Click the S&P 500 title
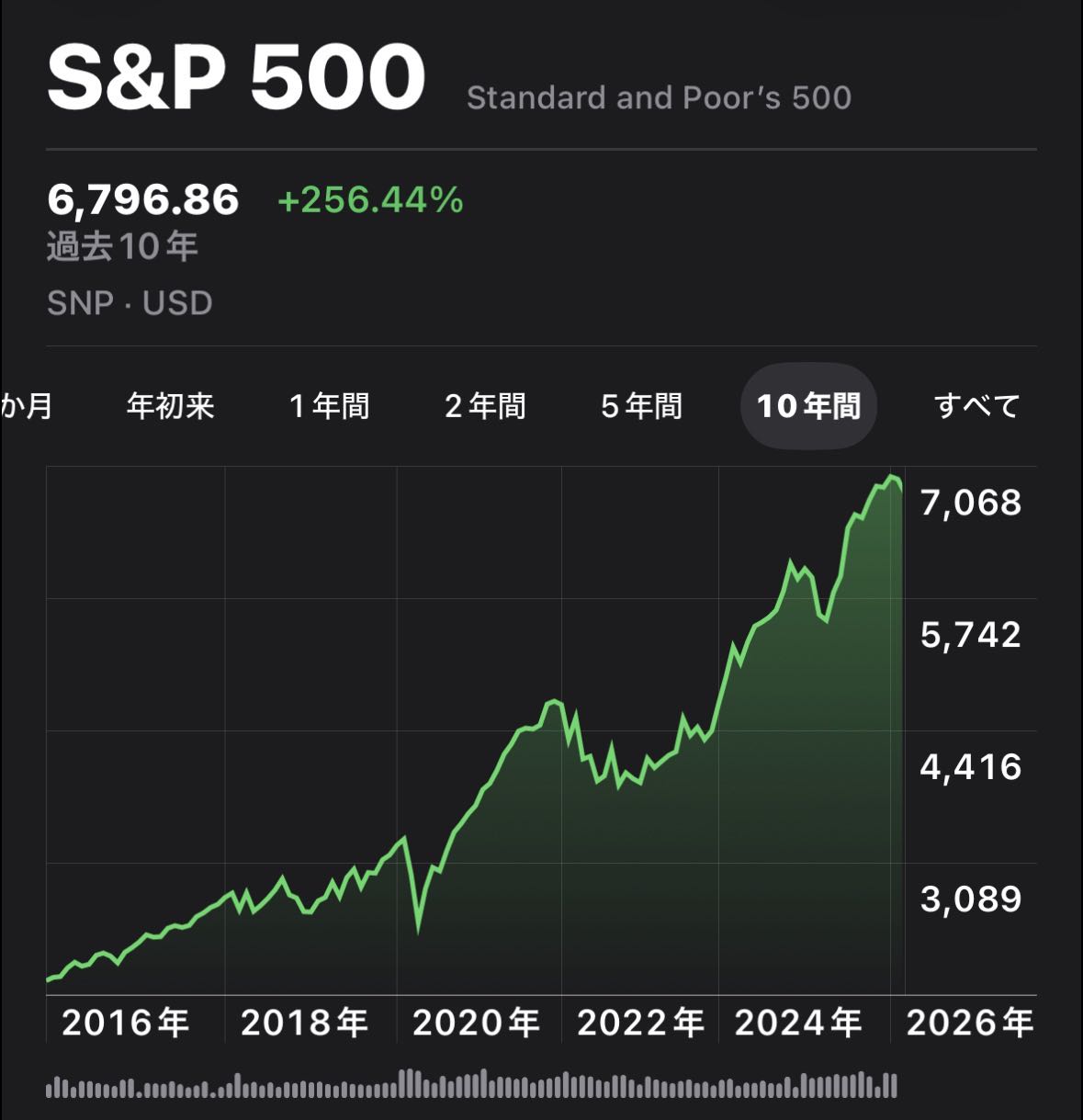Viewport: 1083px width, 1120px height. coord(236,77)
